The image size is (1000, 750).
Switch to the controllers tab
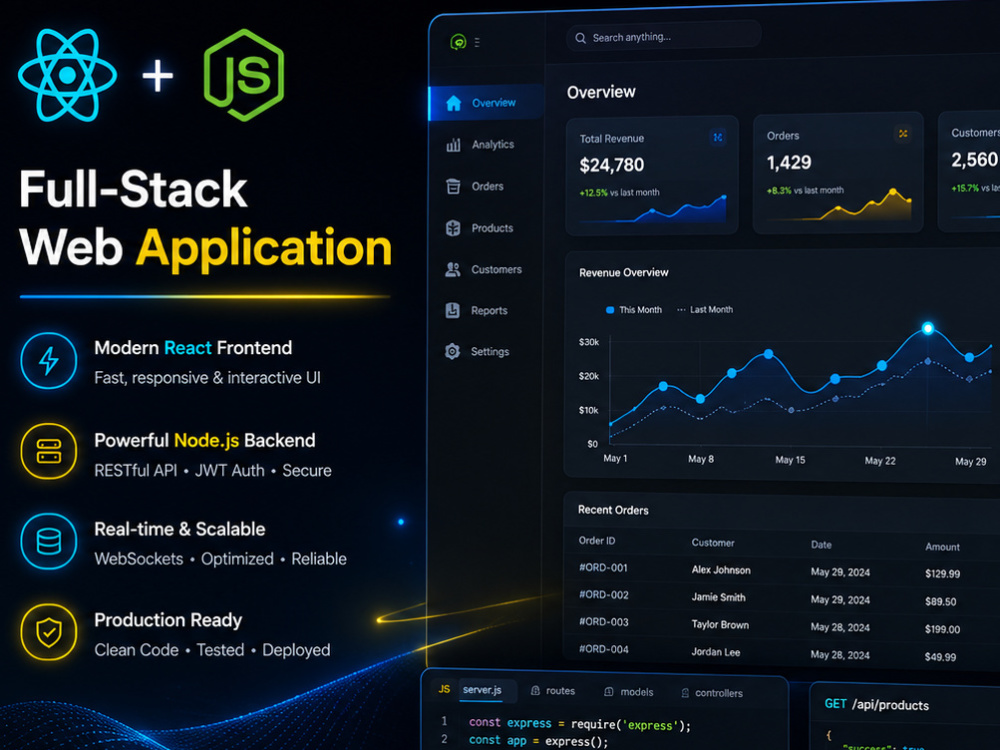712,693
